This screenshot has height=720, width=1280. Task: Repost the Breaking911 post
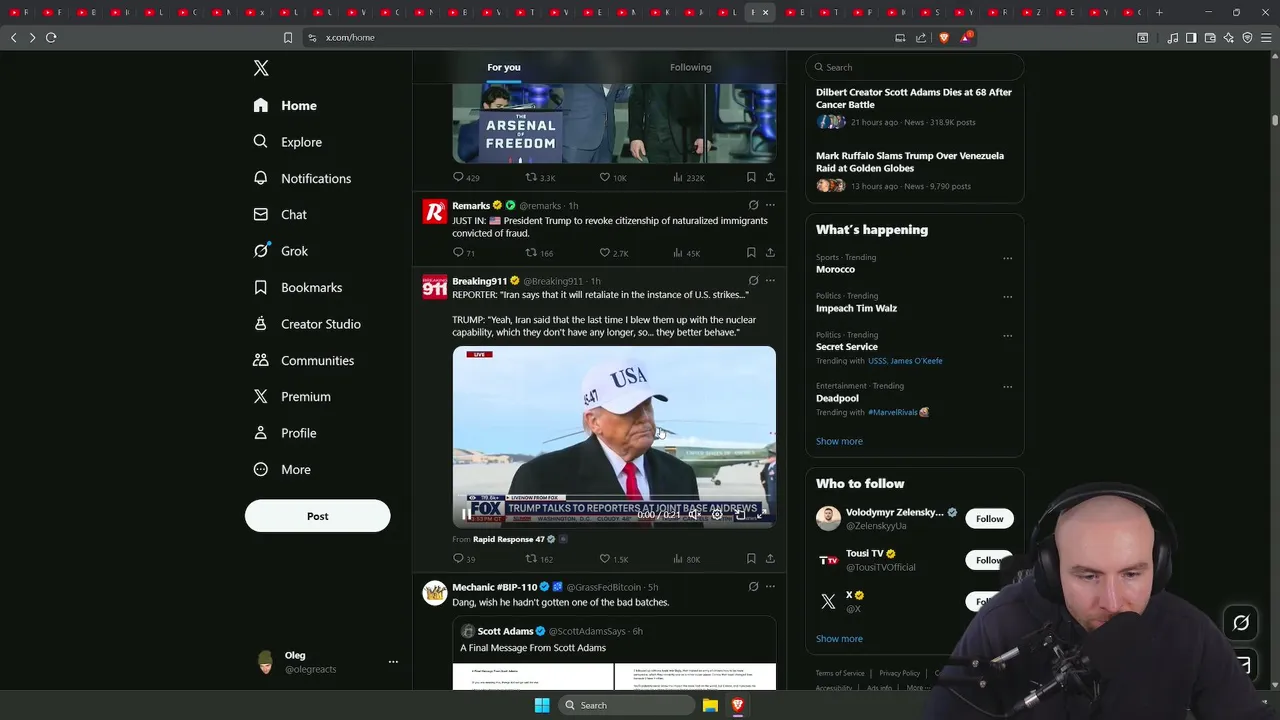tap(539, 559)
